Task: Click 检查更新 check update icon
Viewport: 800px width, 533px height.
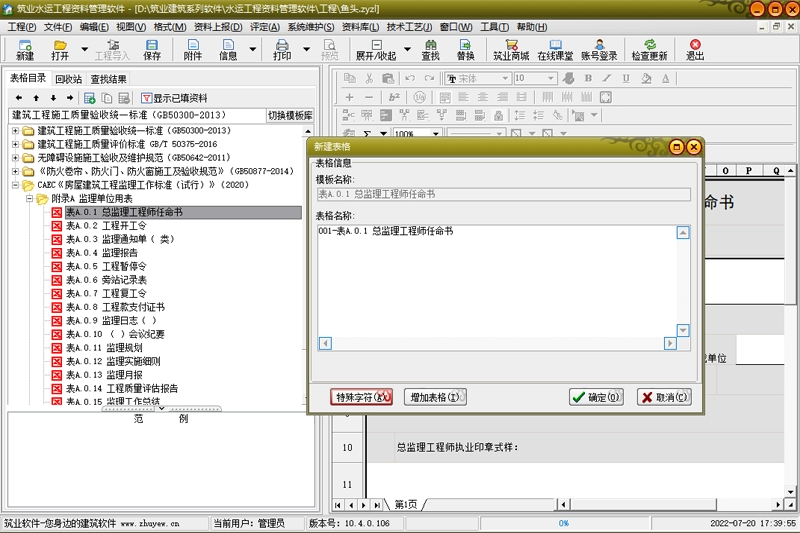Action: coord(649,49)
